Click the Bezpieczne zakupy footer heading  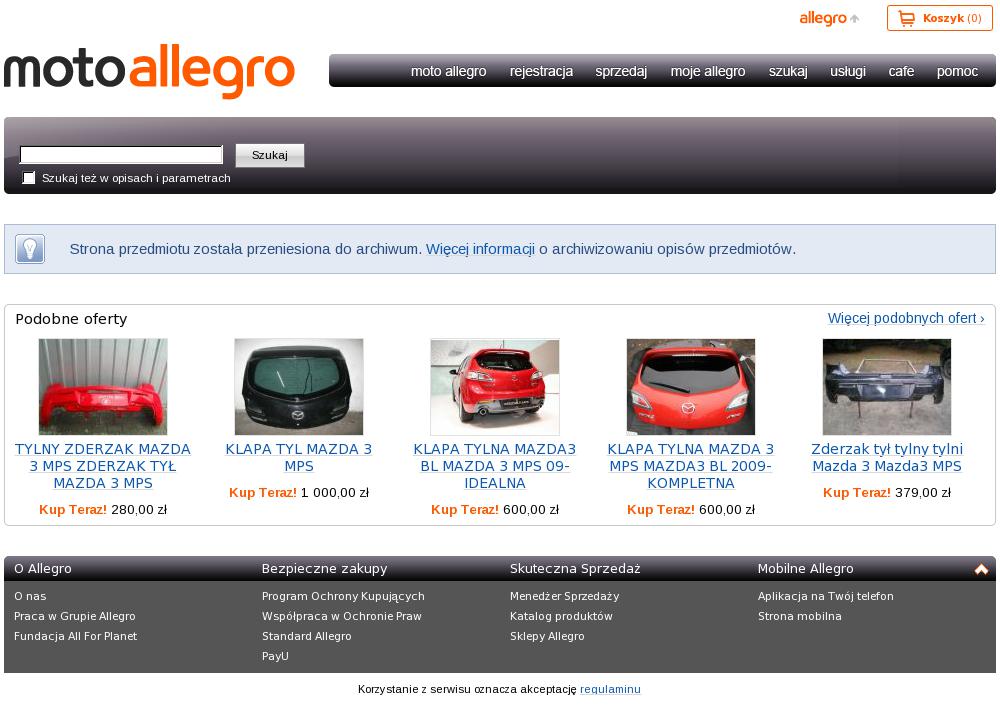[325, 569]
